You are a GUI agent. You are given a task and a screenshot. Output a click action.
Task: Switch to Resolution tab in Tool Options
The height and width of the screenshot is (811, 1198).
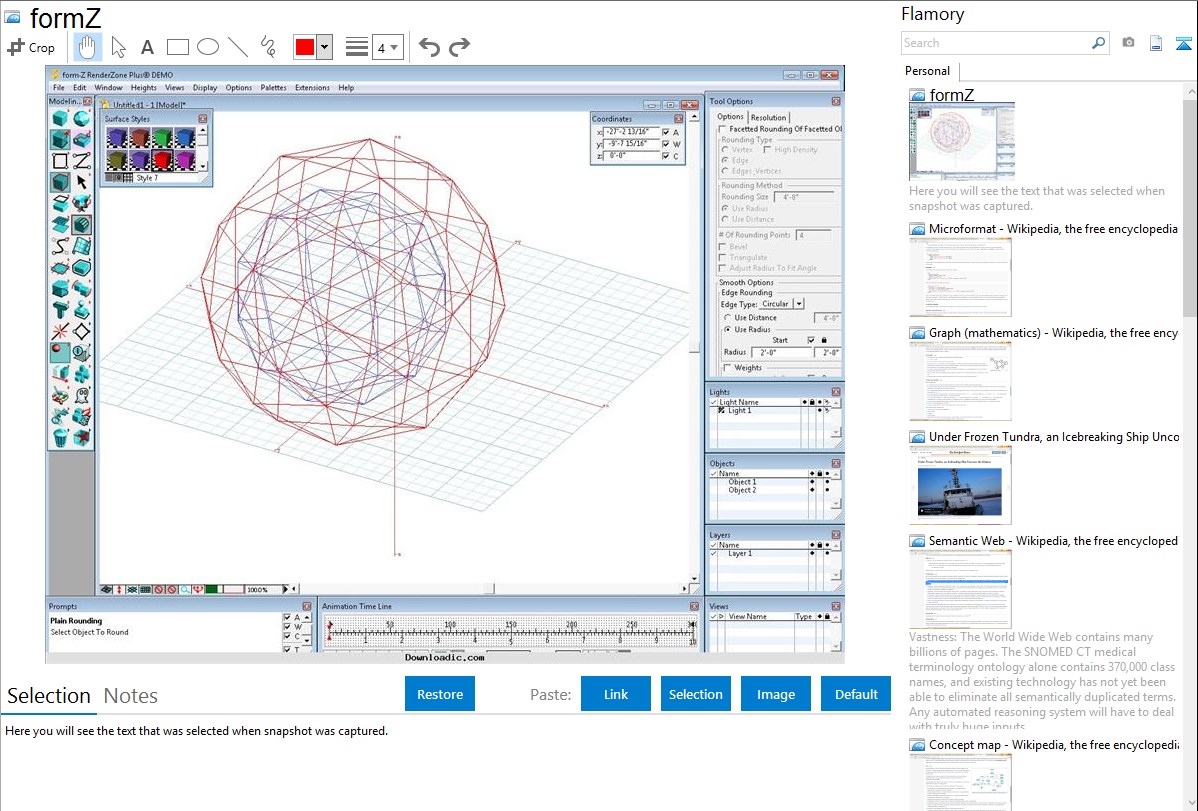768,118
